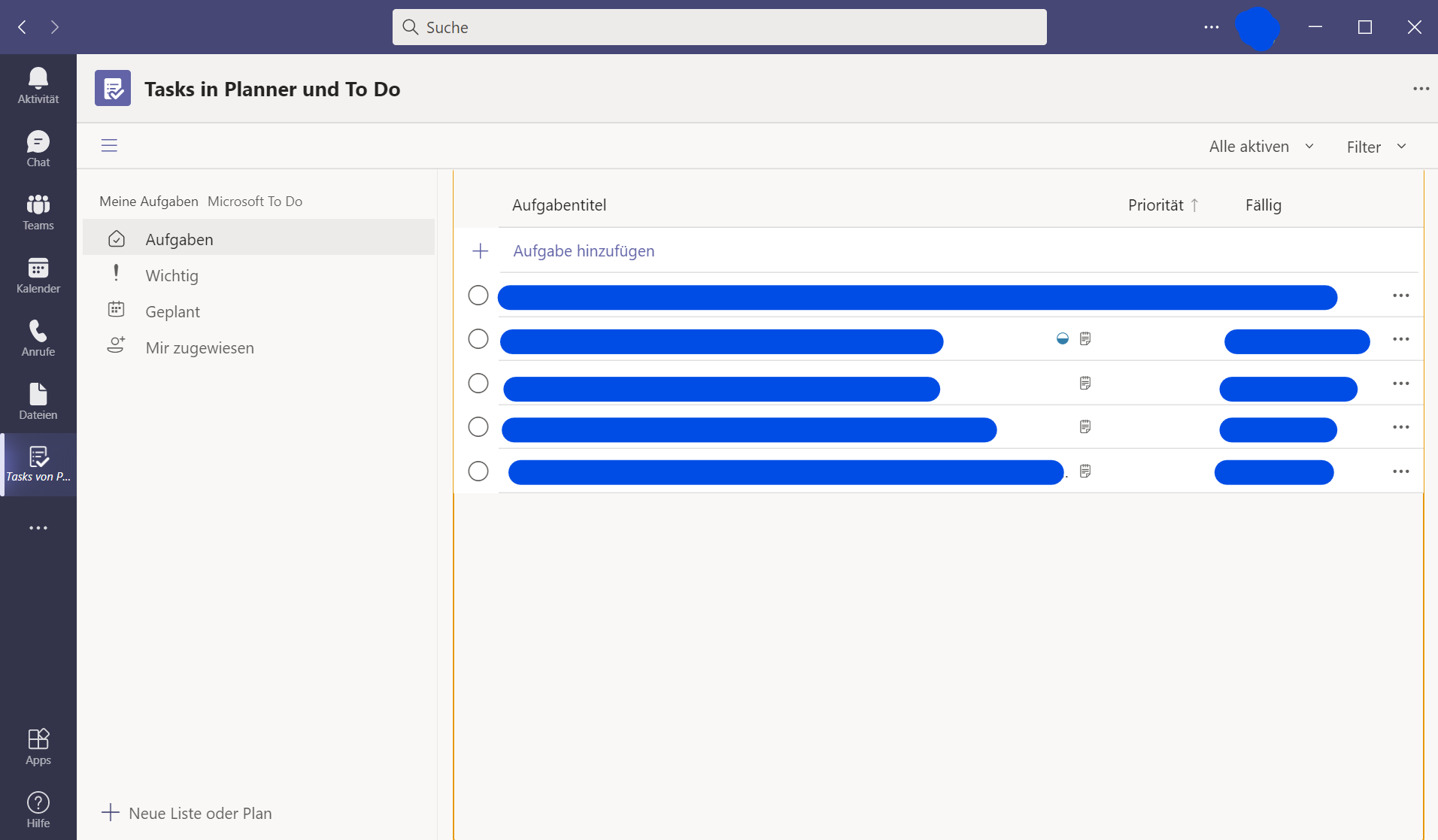Open more options for fifth task row
Image resolution: width=1438 pixels, height=840 pixels.
click(x=1400, y=472)
